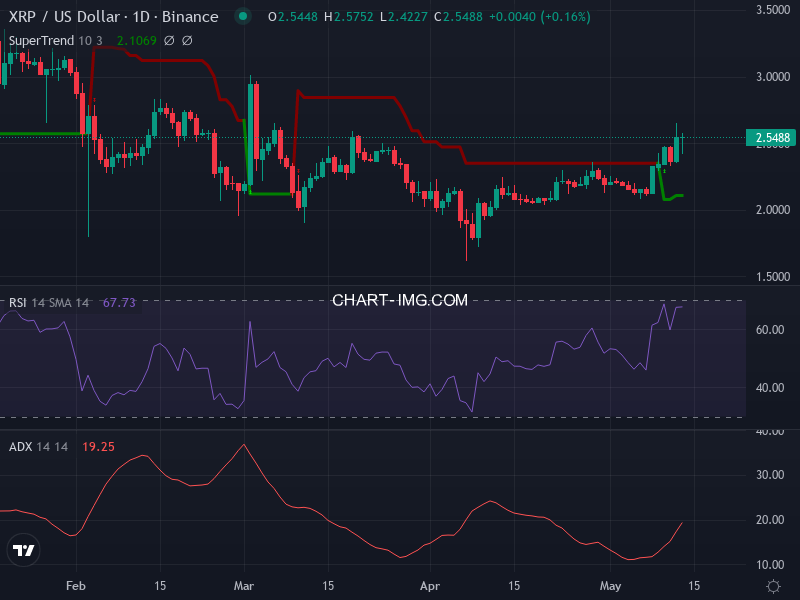800x600 pixels.
Task: Click the May date axis label
Action: point(610,586)
